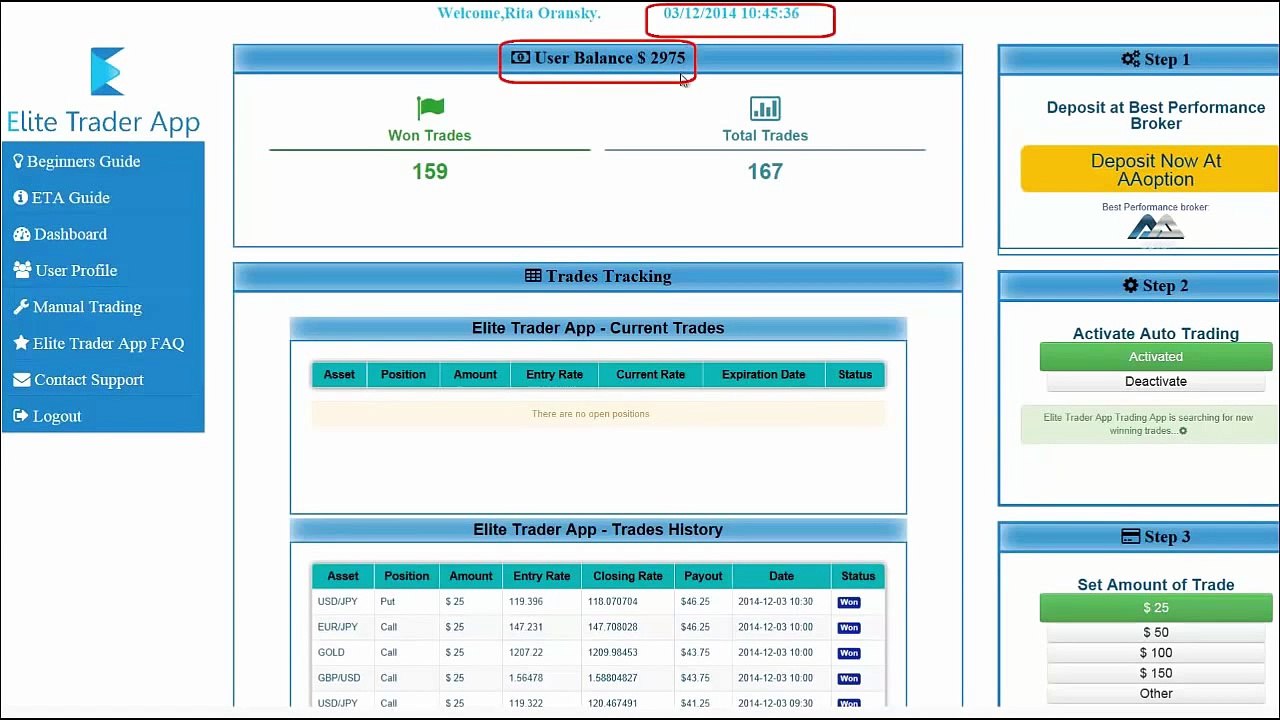Screen dimensions: 1280x720
Task: Click the User Balance $ 2975 text
Action: (x=610, y=58)
